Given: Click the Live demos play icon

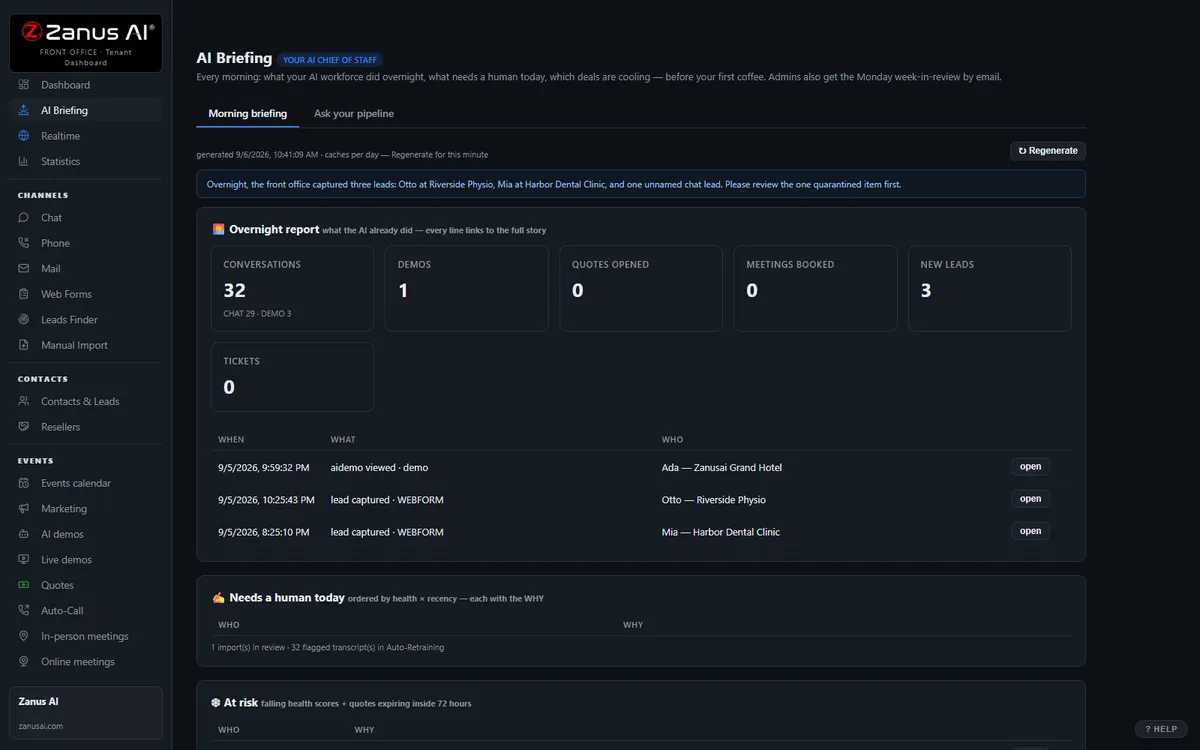Looking at the screenshot, I should click(x=24, y=559).
